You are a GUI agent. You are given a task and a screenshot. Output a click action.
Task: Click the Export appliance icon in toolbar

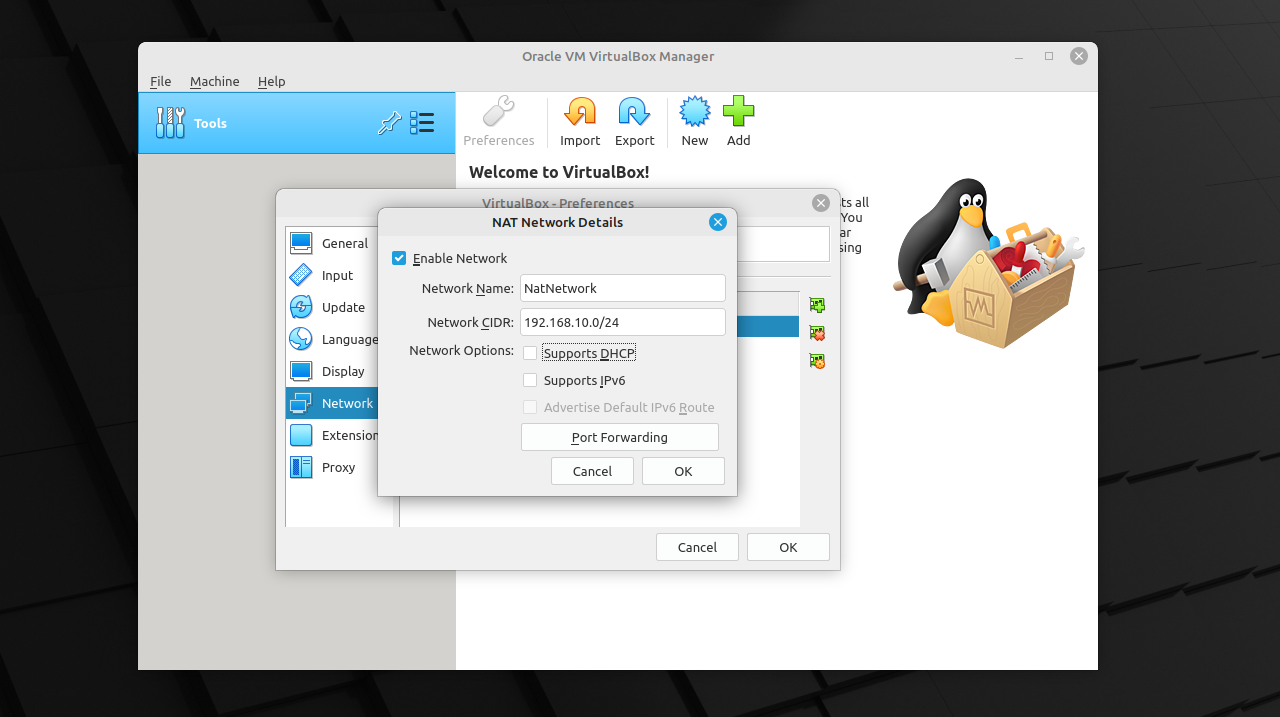634,112
